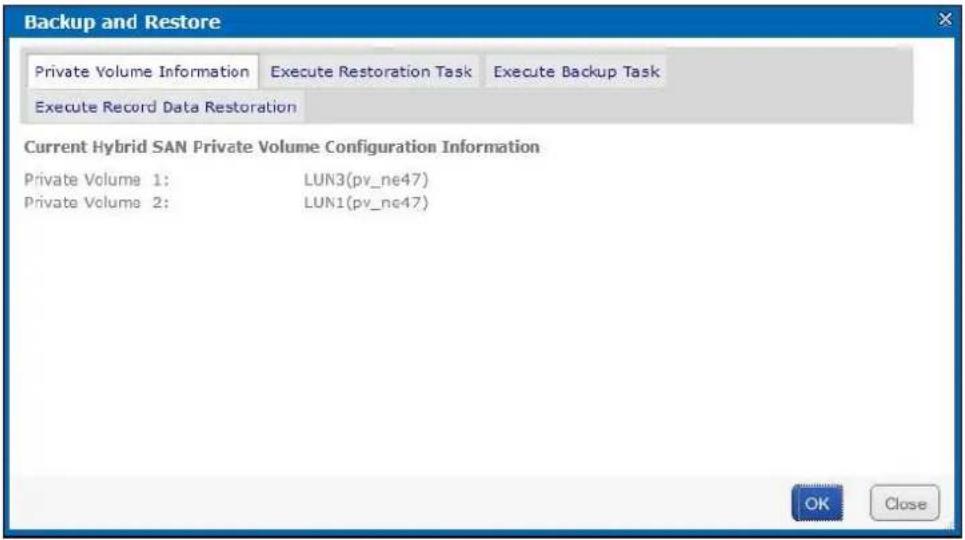Select Execute Record Data Restoration tab
Screen dimensions: 965x540
166,107
